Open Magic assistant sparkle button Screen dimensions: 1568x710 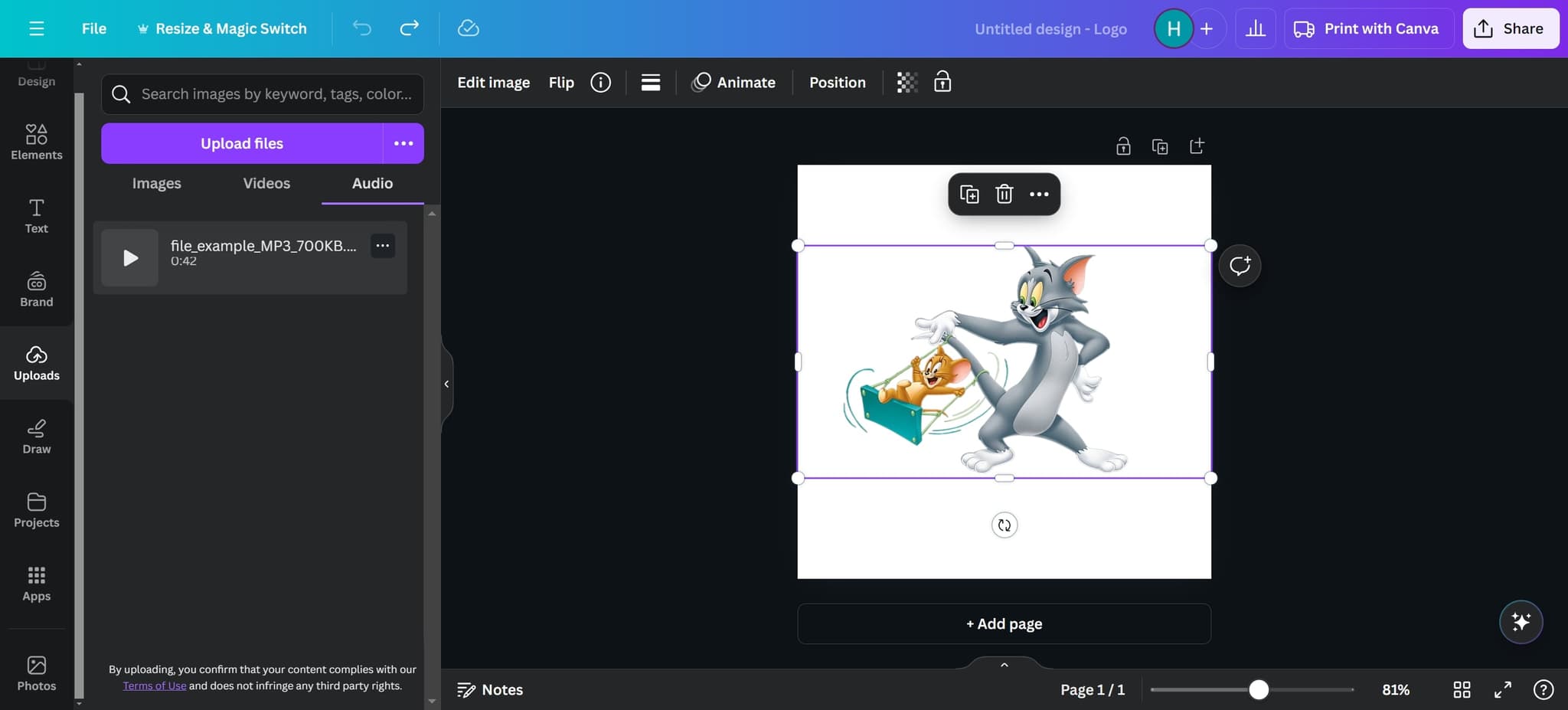click(x=1521, y=622)
